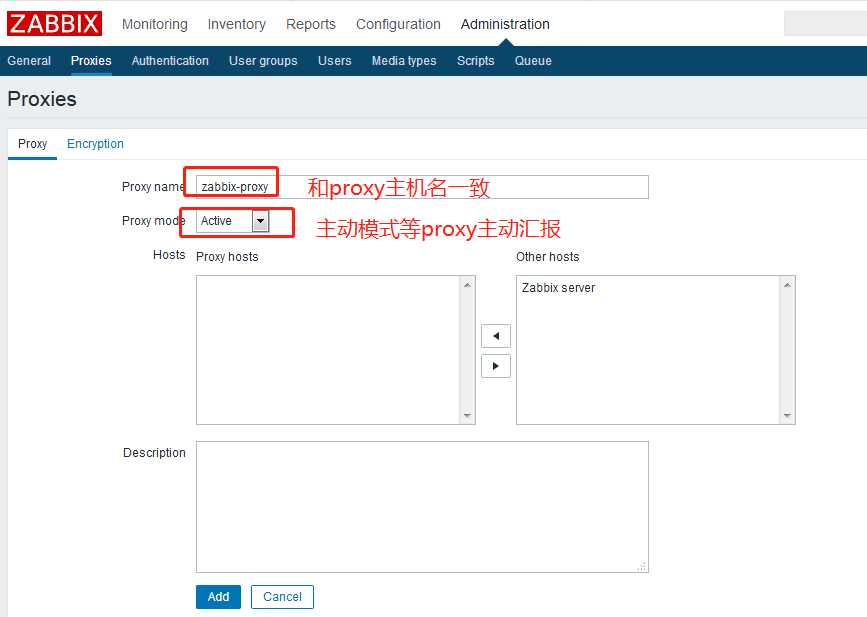The width and height of the screenshot is (867, 617).
Task: Click the Add button
Action: (218, 597)
